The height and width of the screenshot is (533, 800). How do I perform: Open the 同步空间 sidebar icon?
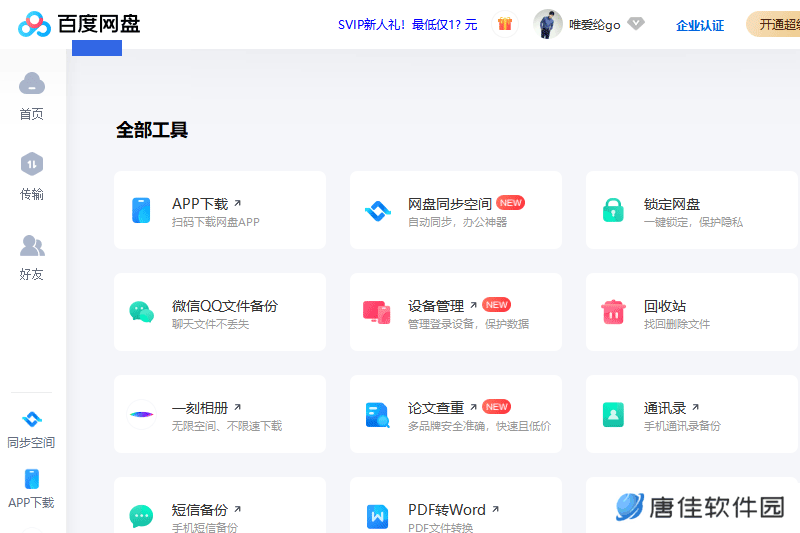pos(32,419)
